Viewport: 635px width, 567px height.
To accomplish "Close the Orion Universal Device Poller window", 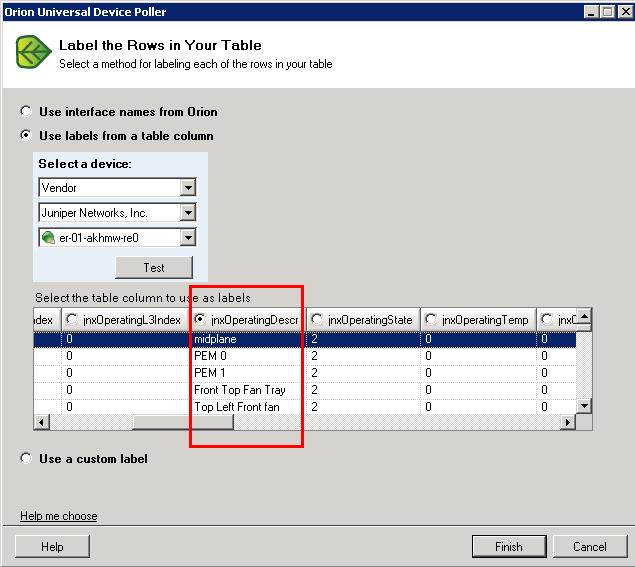I will [625, 12].
